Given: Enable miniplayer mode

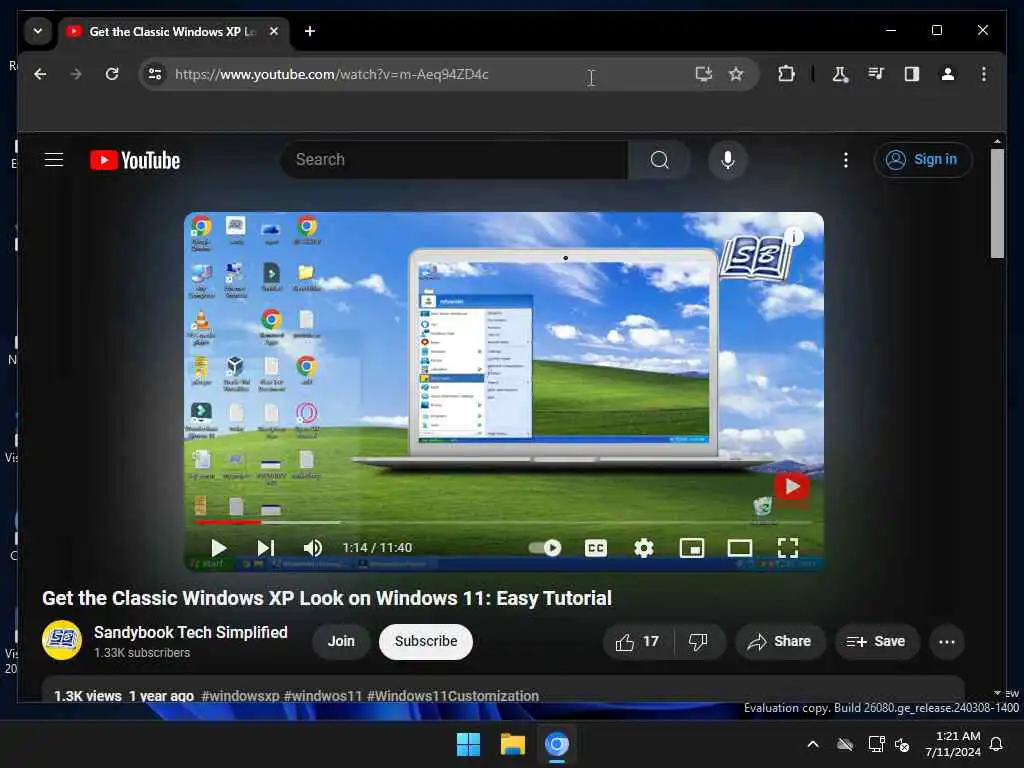Looking at the screenshot, I should point(692,547).
